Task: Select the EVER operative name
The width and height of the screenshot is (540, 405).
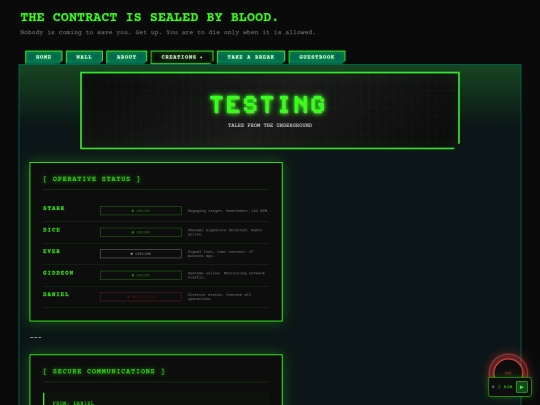Action: pyautogui.click(x=52, y=251)
